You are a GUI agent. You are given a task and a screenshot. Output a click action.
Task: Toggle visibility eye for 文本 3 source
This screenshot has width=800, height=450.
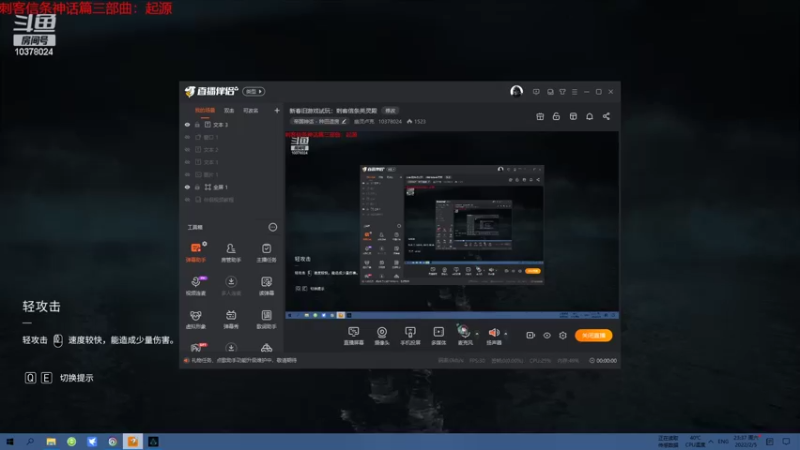pyautogui.click(x=187, y=124)
